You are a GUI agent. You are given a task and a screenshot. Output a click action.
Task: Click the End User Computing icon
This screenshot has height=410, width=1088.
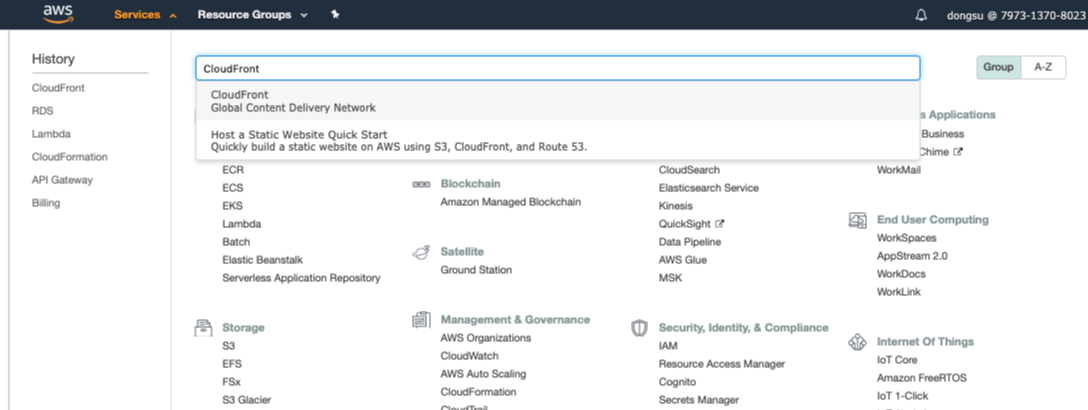click(858, 220)
